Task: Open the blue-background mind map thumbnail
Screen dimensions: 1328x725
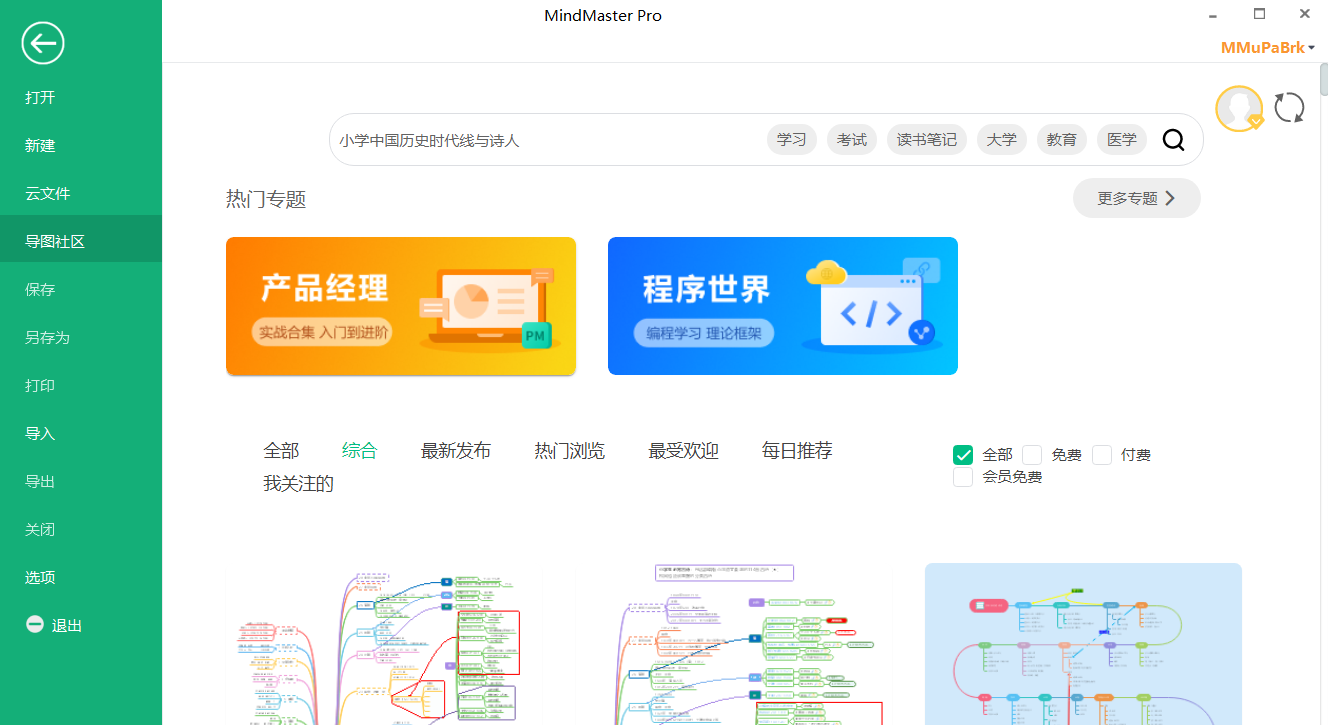Action: click(1082, 643)
